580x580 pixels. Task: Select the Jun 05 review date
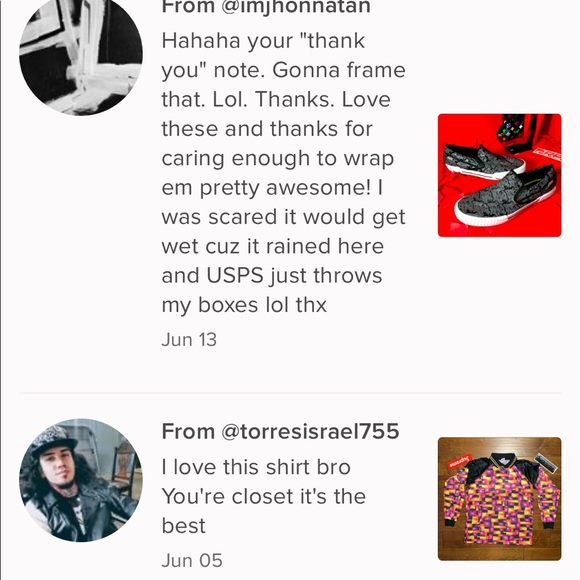(192, 560)
